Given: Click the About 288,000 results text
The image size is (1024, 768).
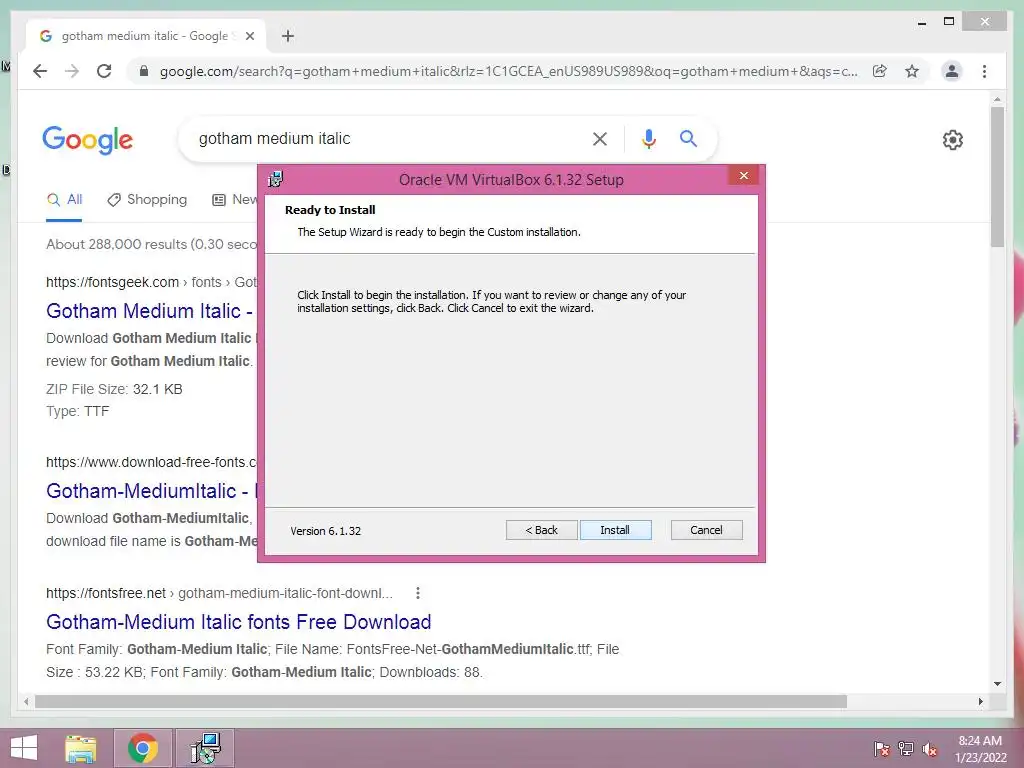Looking at the screenshot, I should 152,244.
